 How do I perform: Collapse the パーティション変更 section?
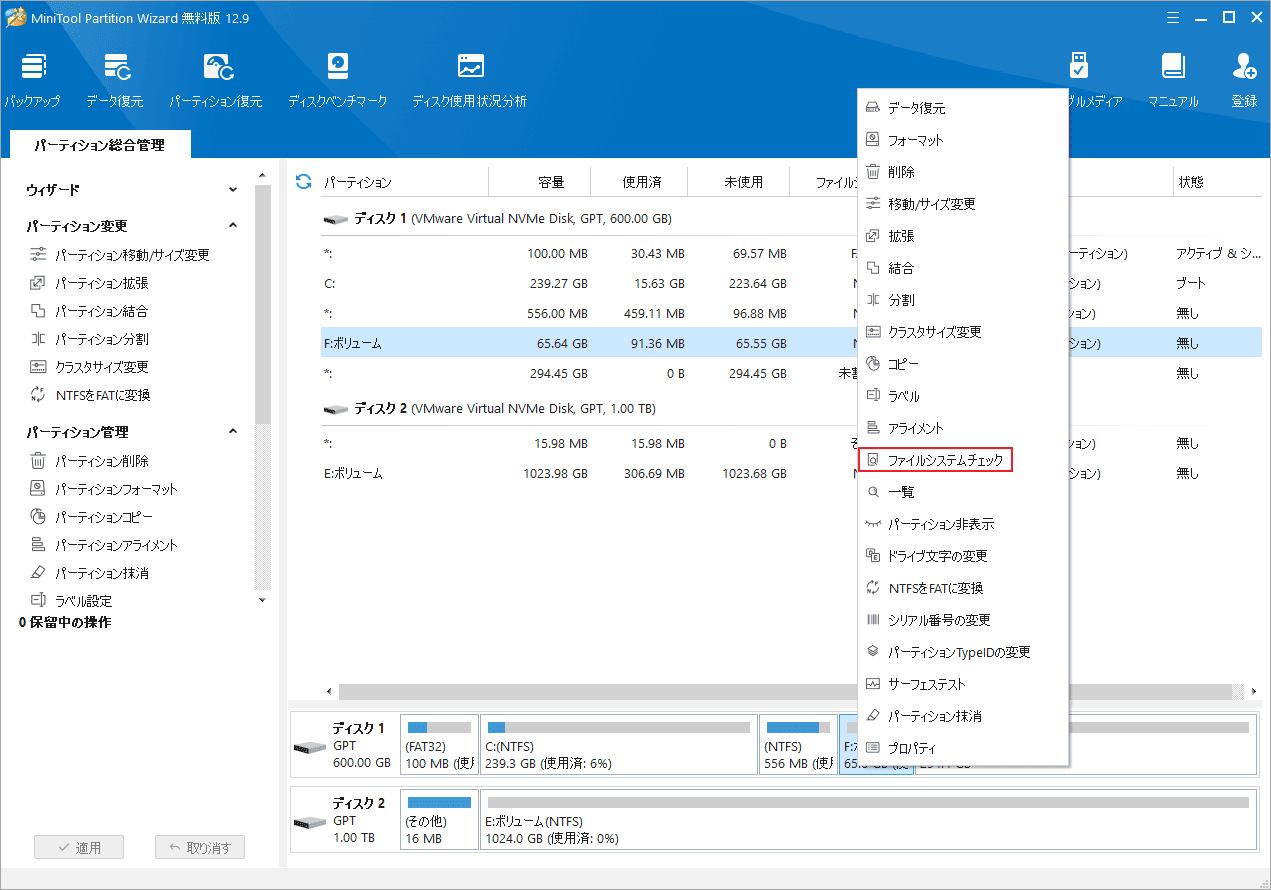(x=233, y=226)
